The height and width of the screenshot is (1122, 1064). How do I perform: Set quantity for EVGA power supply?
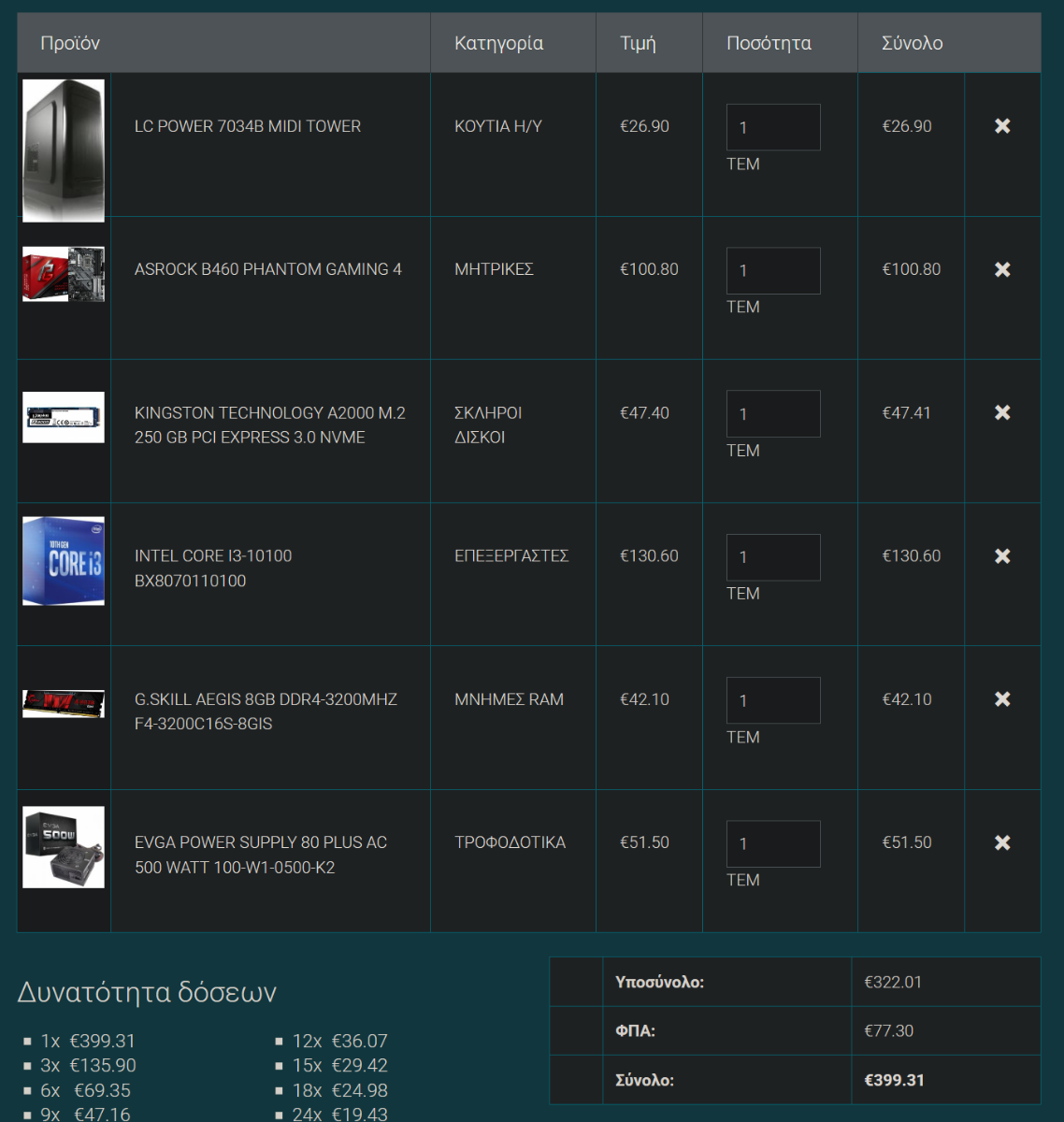coord(773,843)
